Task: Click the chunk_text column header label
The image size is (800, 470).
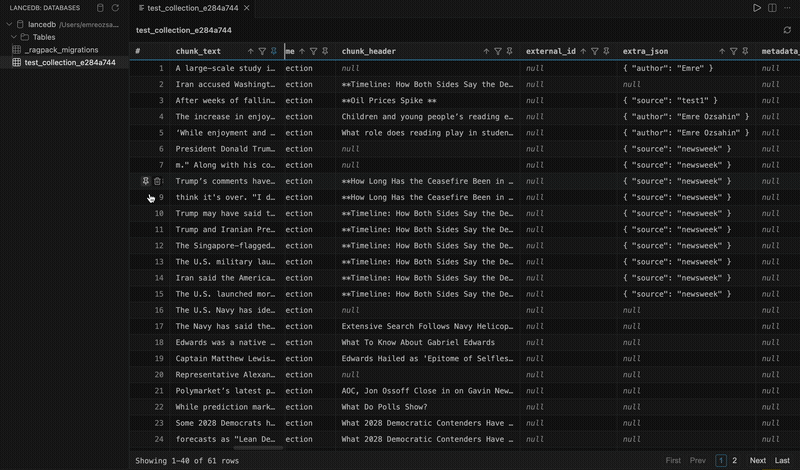Action: click(x=198, y=51)
